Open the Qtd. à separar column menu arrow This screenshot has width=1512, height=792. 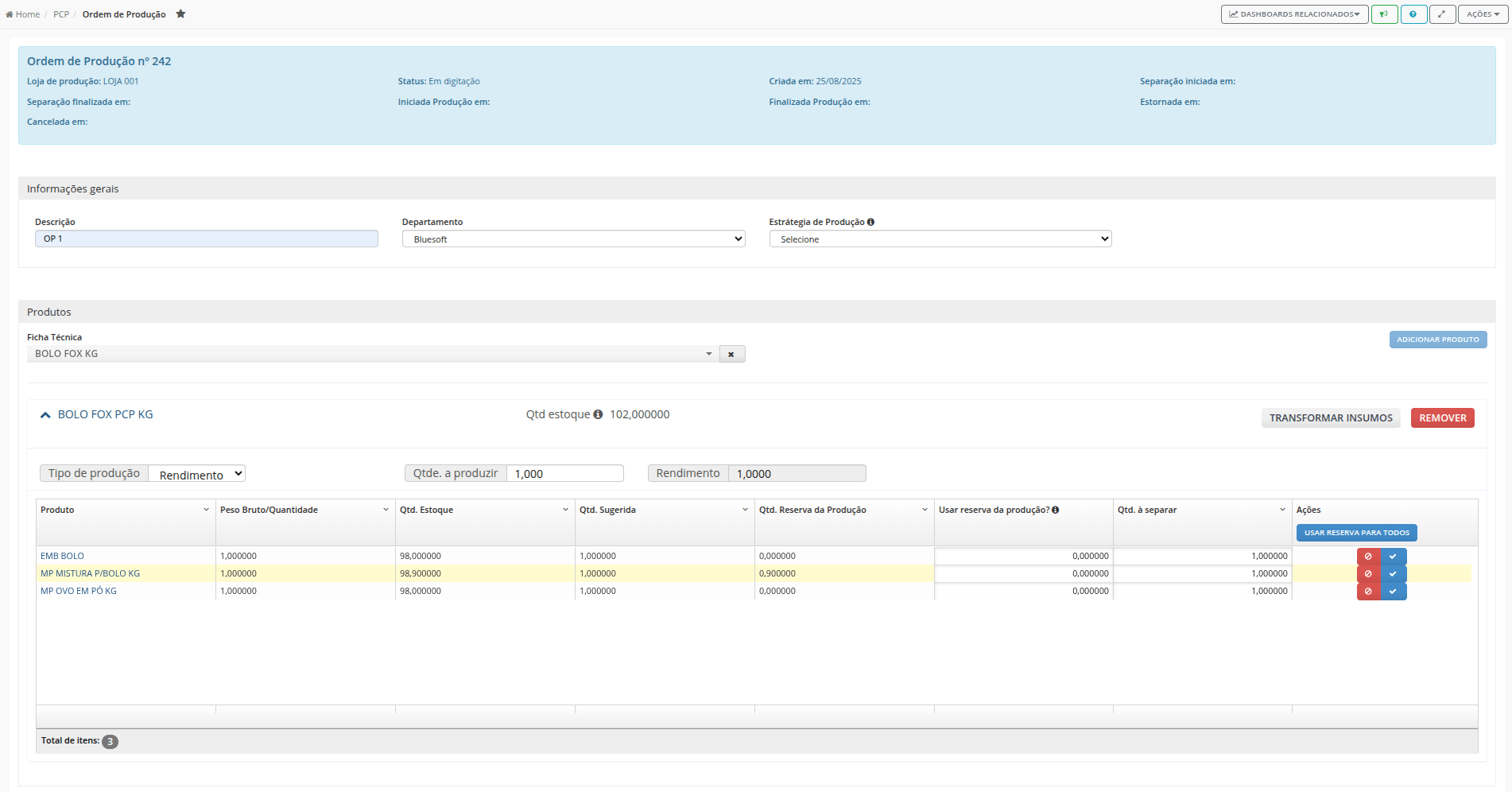point(1282,510)
